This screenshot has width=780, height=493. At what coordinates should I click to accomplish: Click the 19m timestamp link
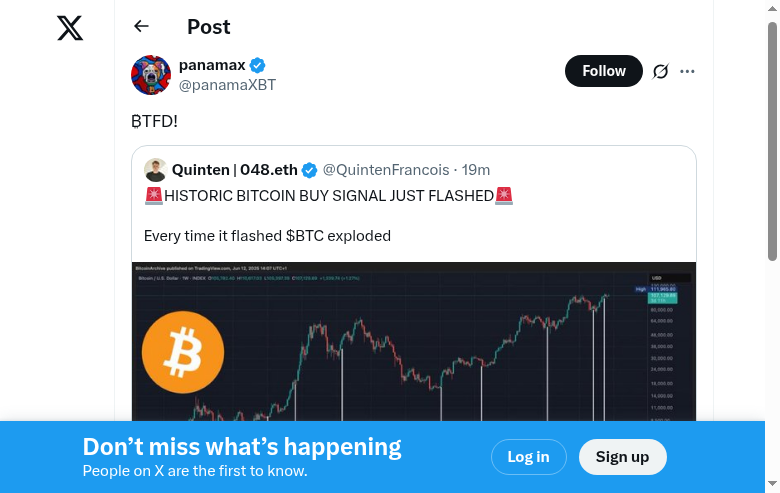tap(476, 170)
